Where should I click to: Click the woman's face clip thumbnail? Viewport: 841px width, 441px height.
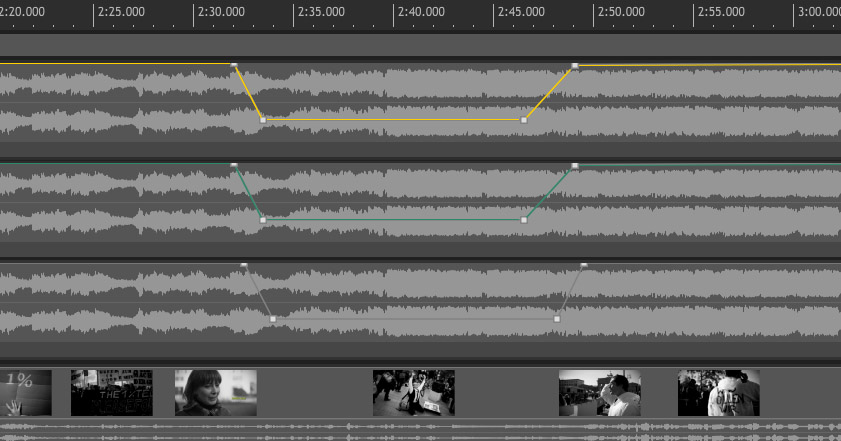tap(215, 392)
